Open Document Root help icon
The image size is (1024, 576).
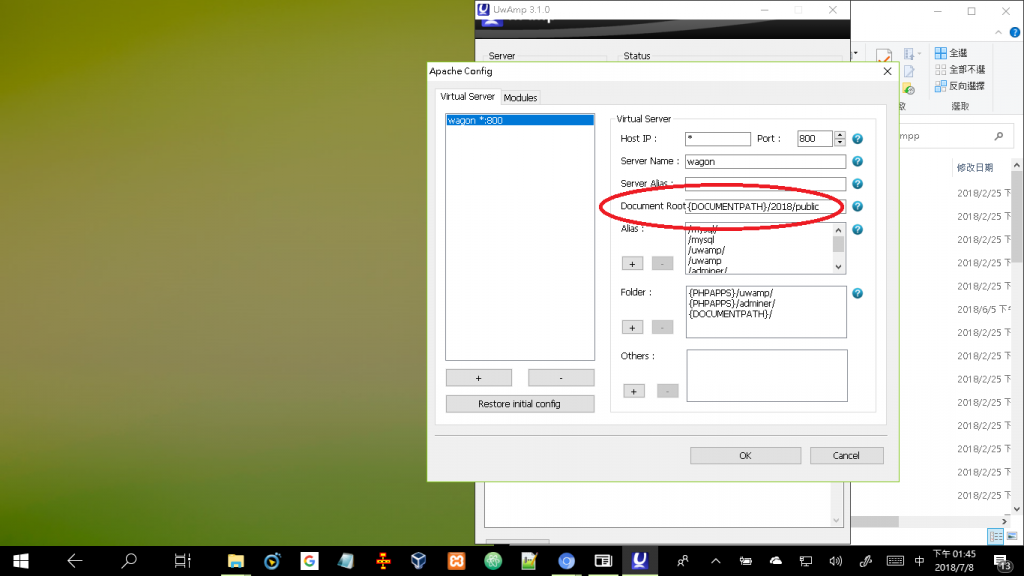click(857, 206)
